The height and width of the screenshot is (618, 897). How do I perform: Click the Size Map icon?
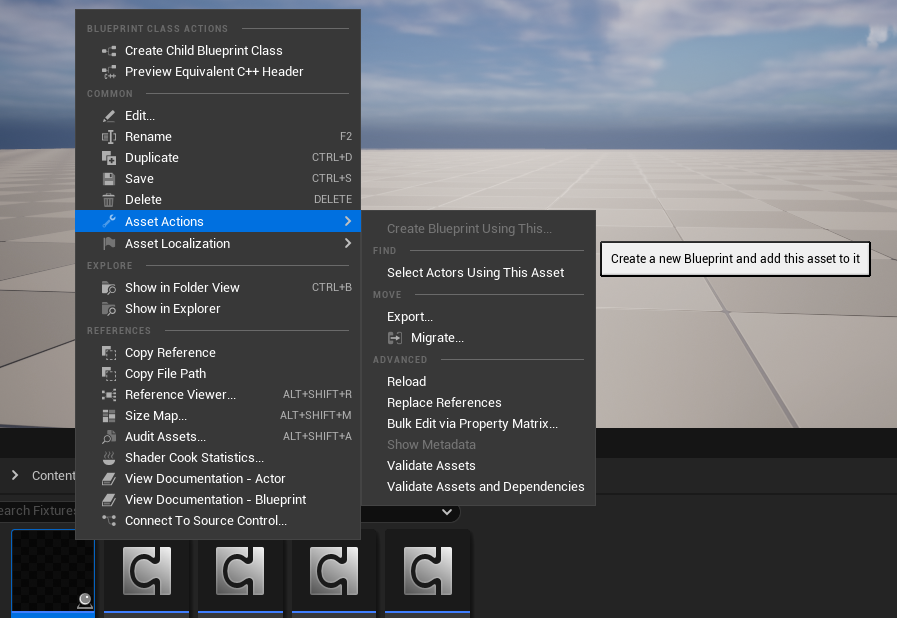(109, 416)
